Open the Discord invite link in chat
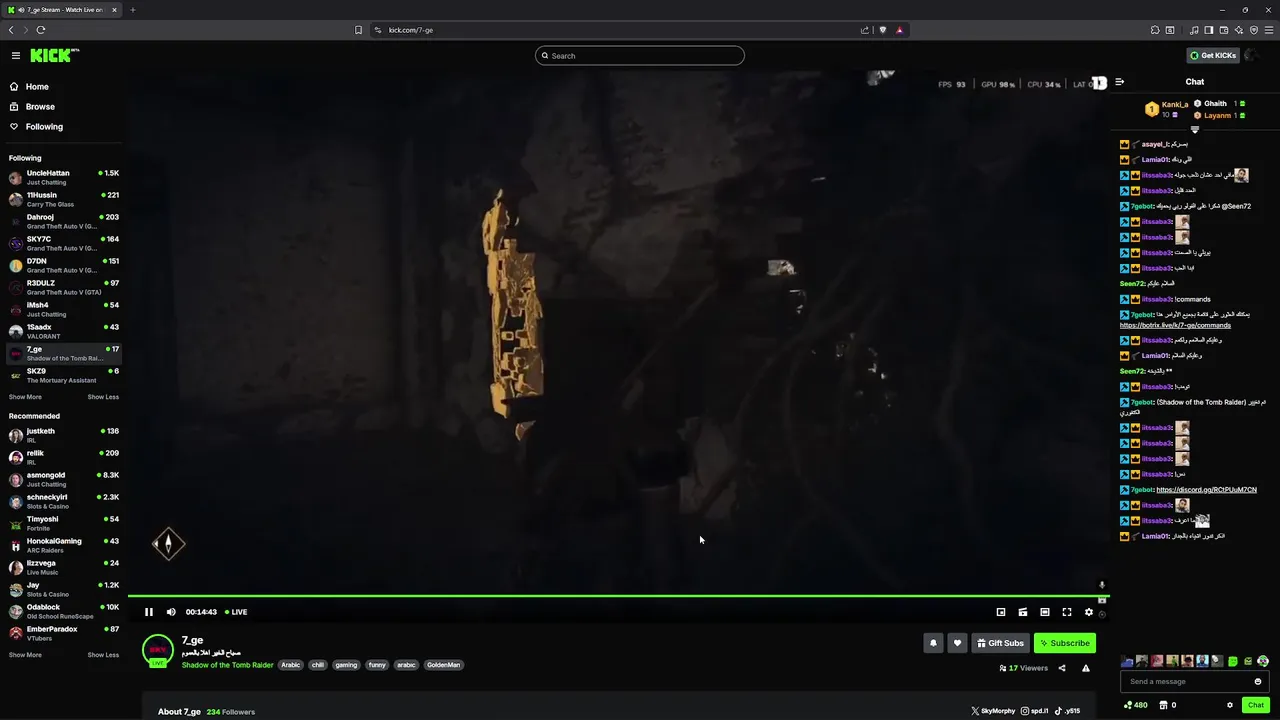The width and height of the screenshot is (1280, 720). pyautogui.click(x=1206, y=490)
